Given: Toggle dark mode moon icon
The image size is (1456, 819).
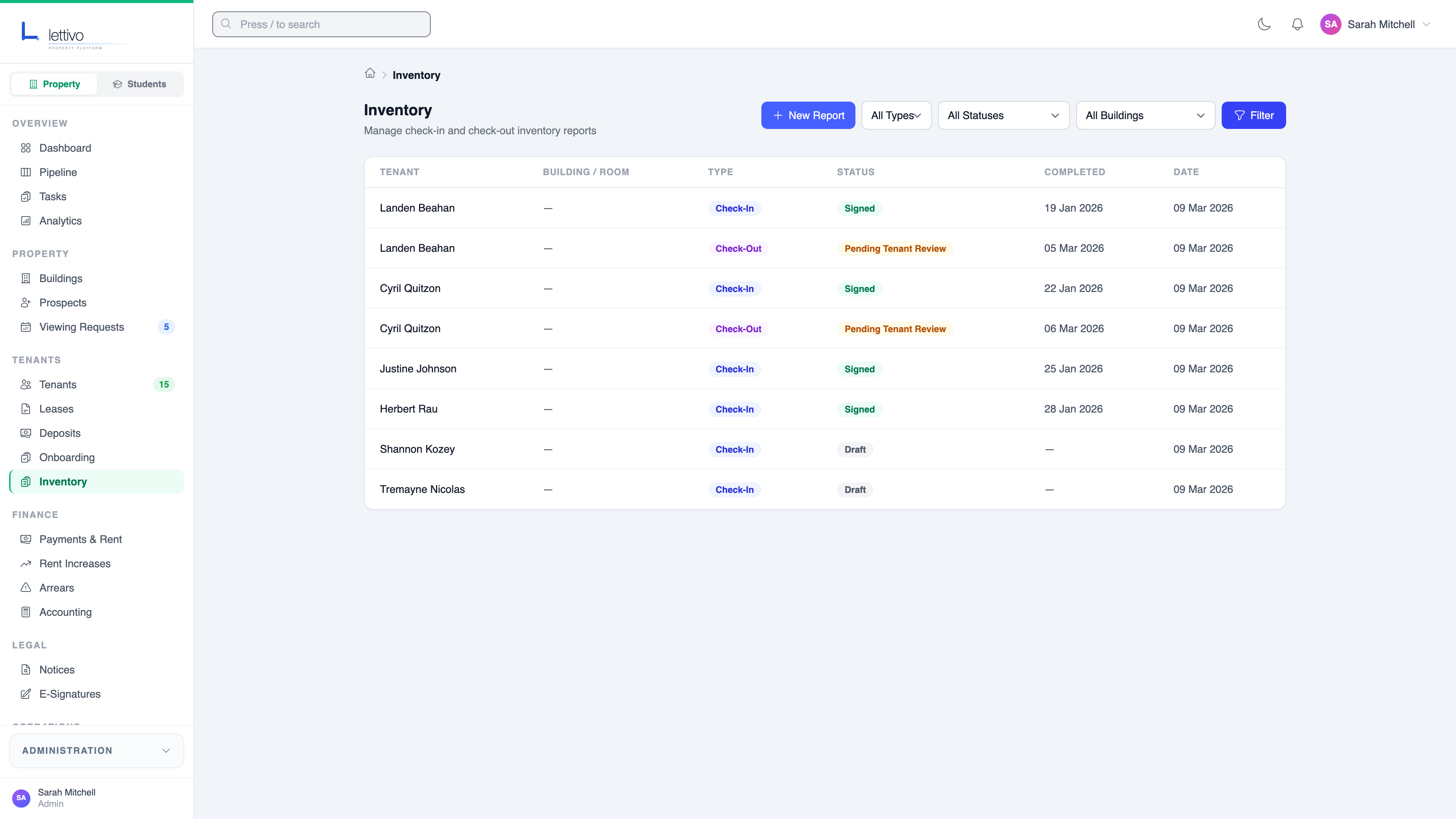Looking at the screenshot, I should pyautogui.click(x=1264, y=24).
